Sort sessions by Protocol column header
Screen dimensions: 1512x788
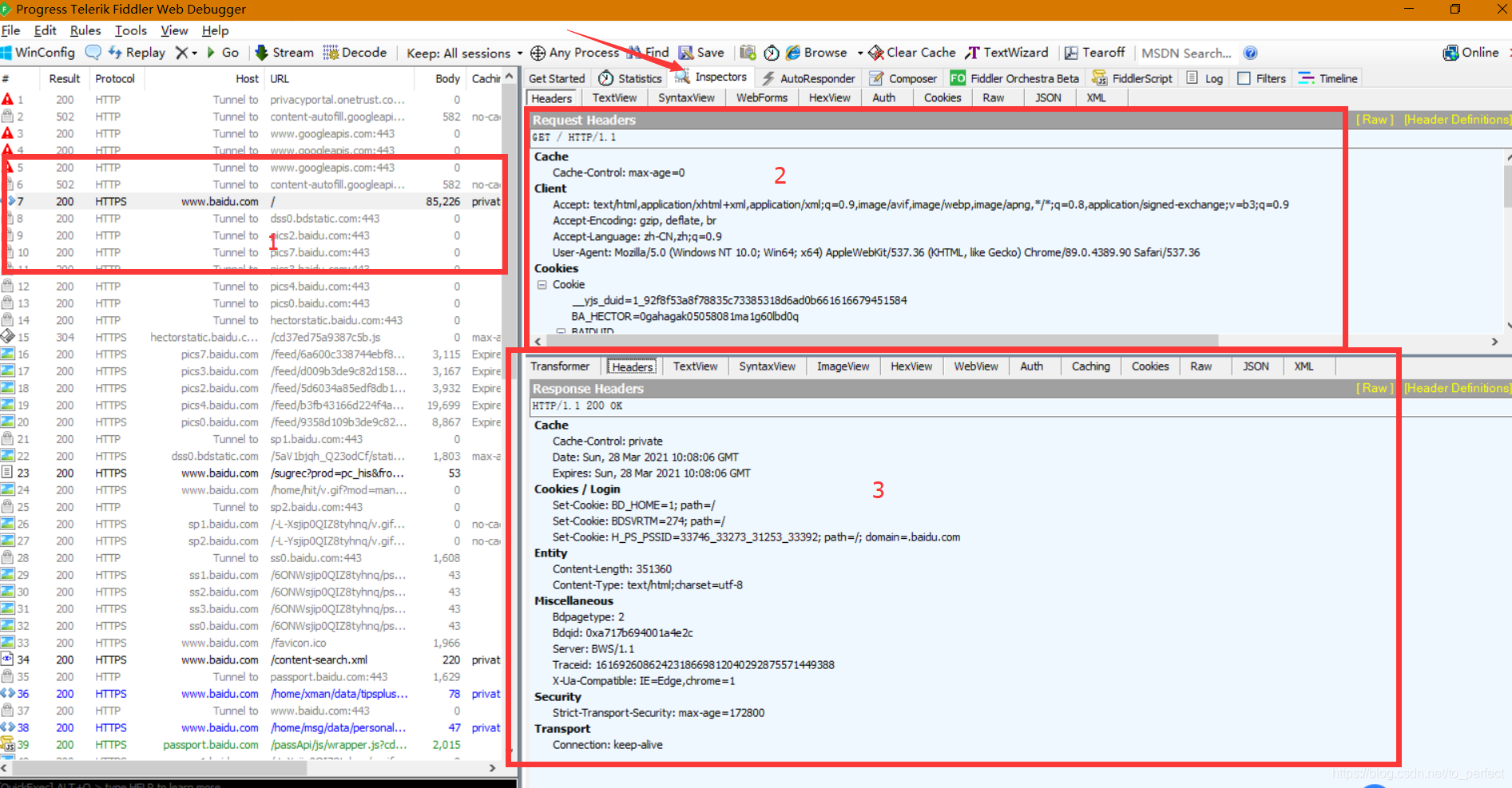coord(115,78)
